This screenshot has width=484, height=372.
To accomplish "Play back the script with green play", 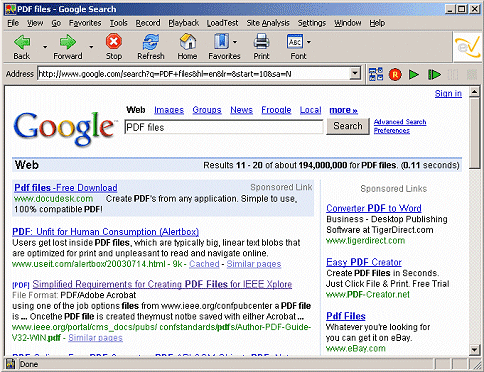I will [414, 74].
